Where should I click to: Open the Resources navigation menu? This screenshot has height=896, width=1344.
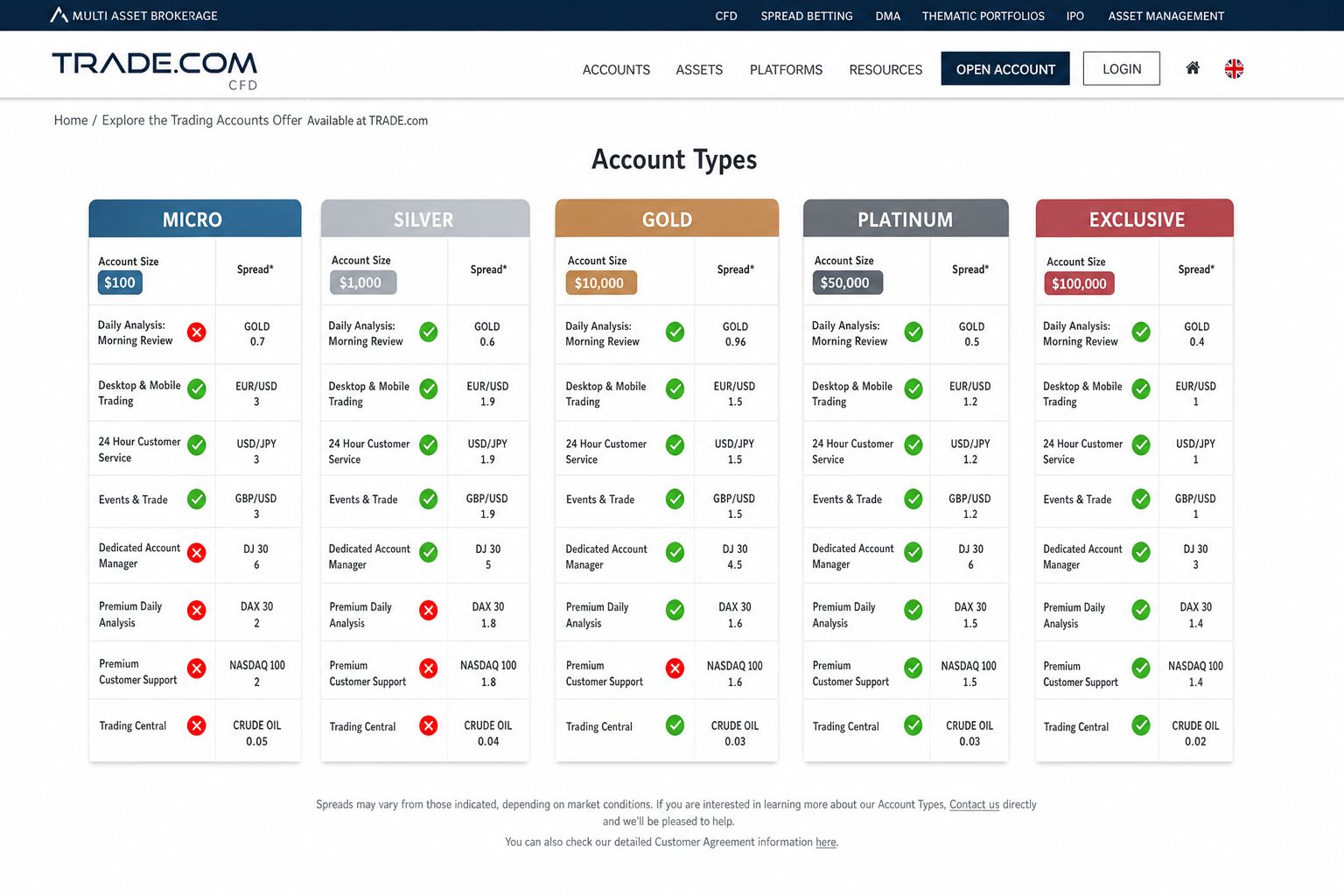885,69
